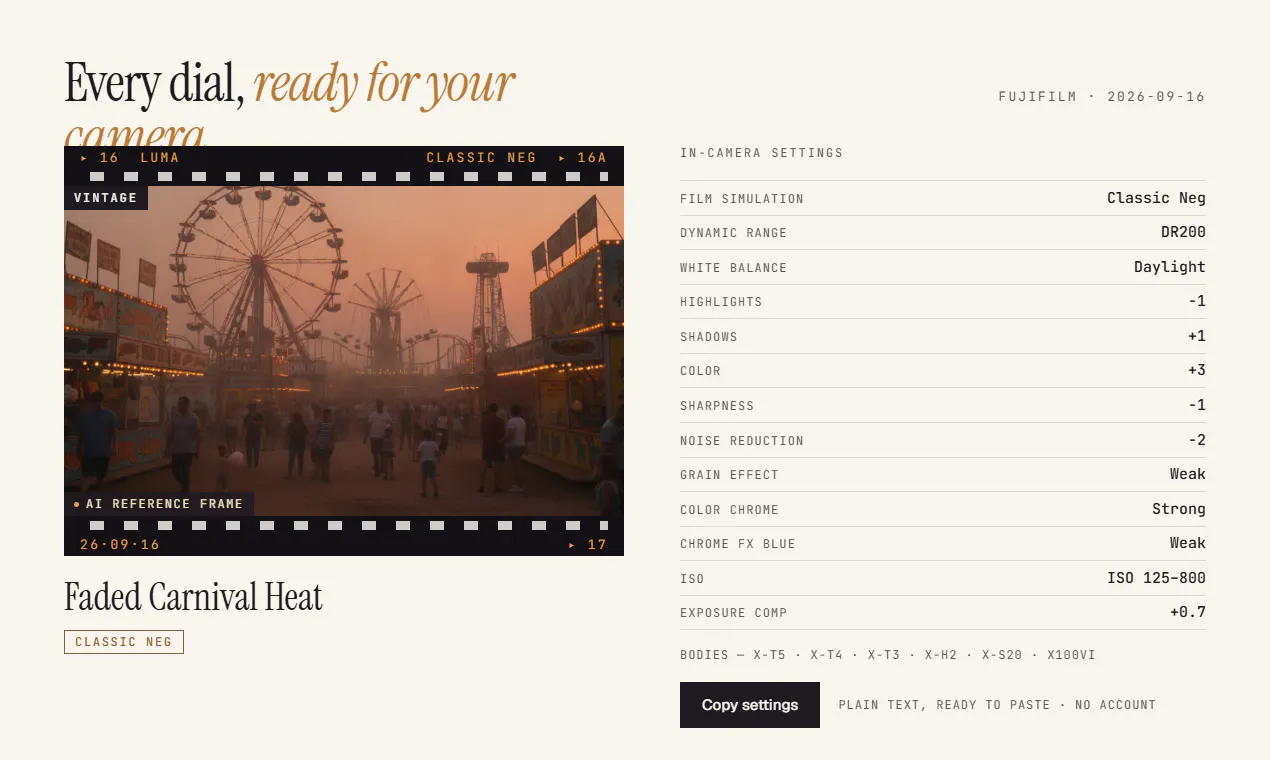Open the carnival ferris wheel reference photo
Viewport: 1270px width, 760px height.
click(344, 351)
